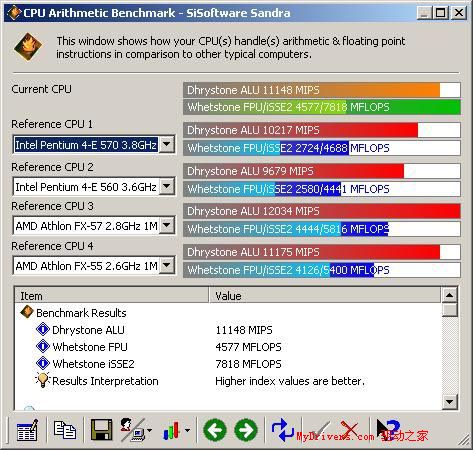The width and height of the screenshot is (473, 450).
Task: Open the Reference CPU 4 dropdown arrow
Action: tap(167, 266)
